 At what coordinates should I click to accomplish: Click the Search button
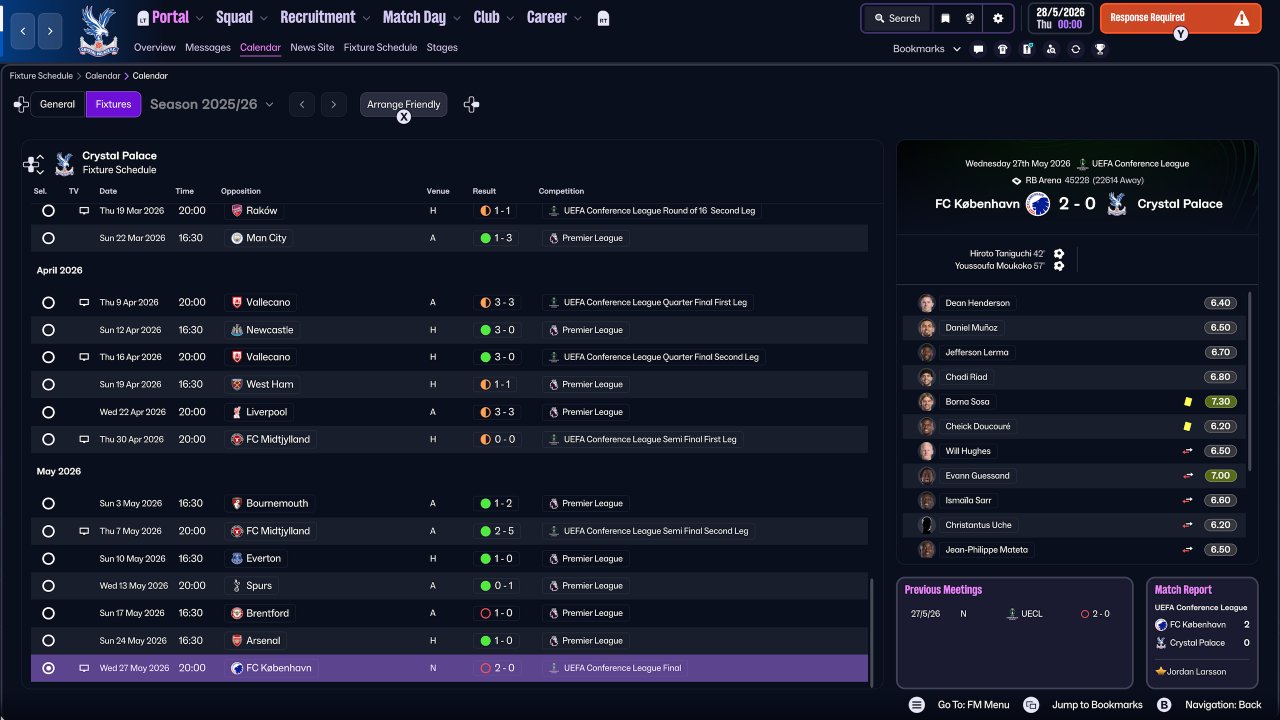[x=897, y=18]
